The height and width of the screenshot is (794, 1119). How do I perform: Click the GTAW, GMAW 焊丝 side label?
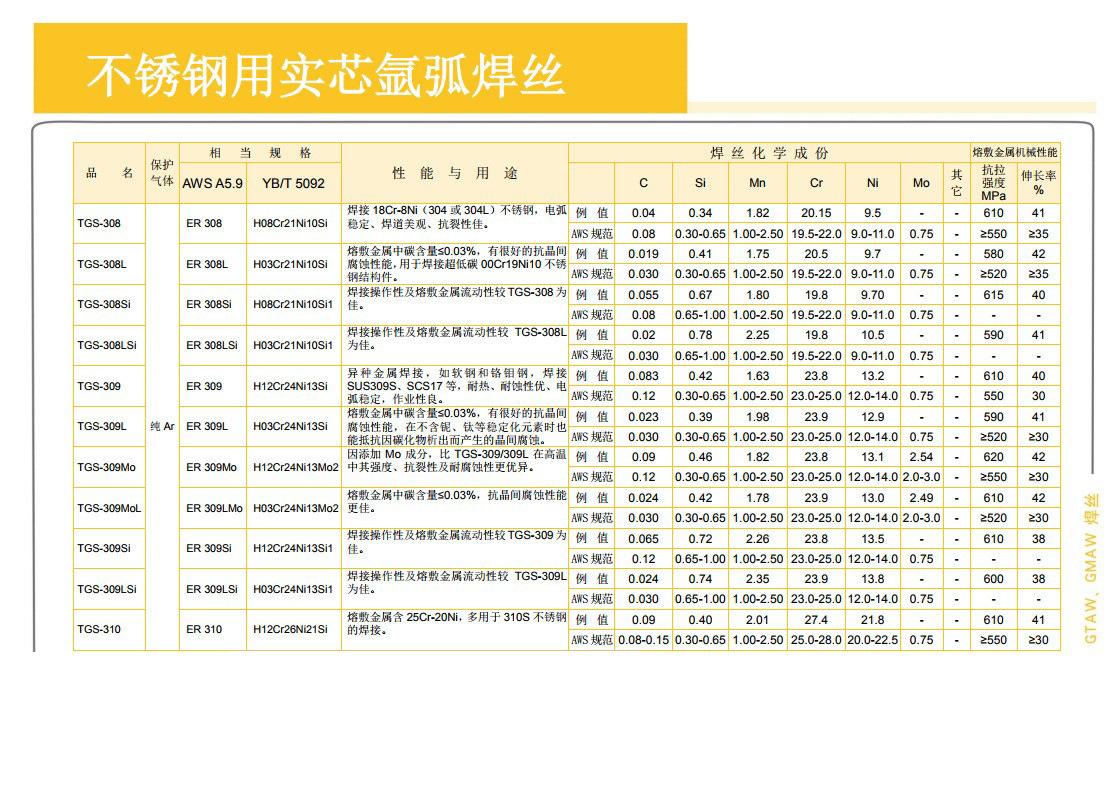click(1091, 569)
